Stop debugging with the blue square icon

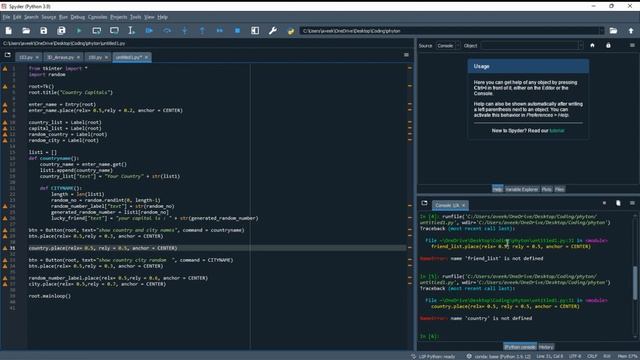(x=237, y=31)
